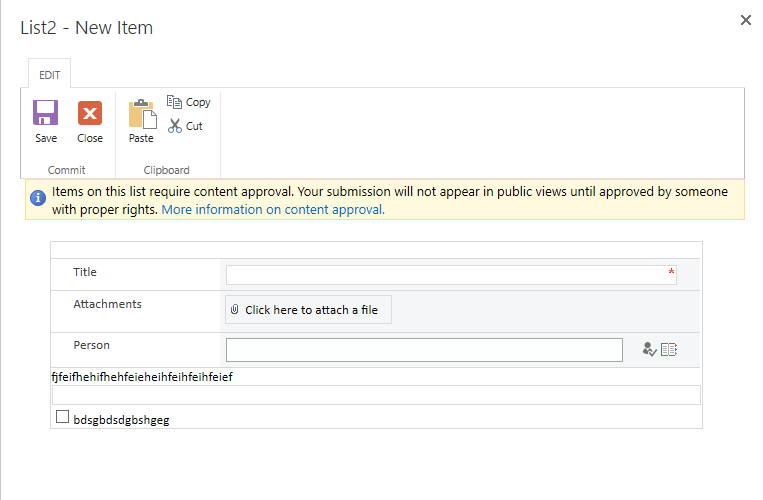763x500 pixels.
Task: Click the Clipboard group label
Action: tap(166, 170)
